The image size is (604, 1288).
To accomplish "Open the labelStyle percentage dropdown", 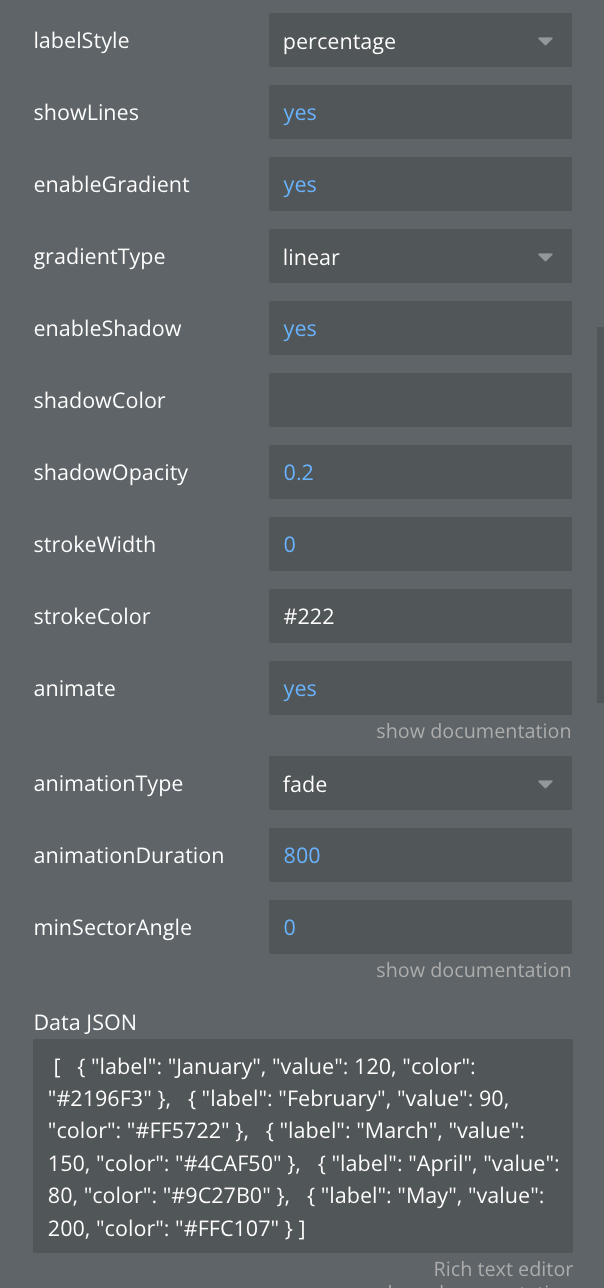I will coord(419,41).
